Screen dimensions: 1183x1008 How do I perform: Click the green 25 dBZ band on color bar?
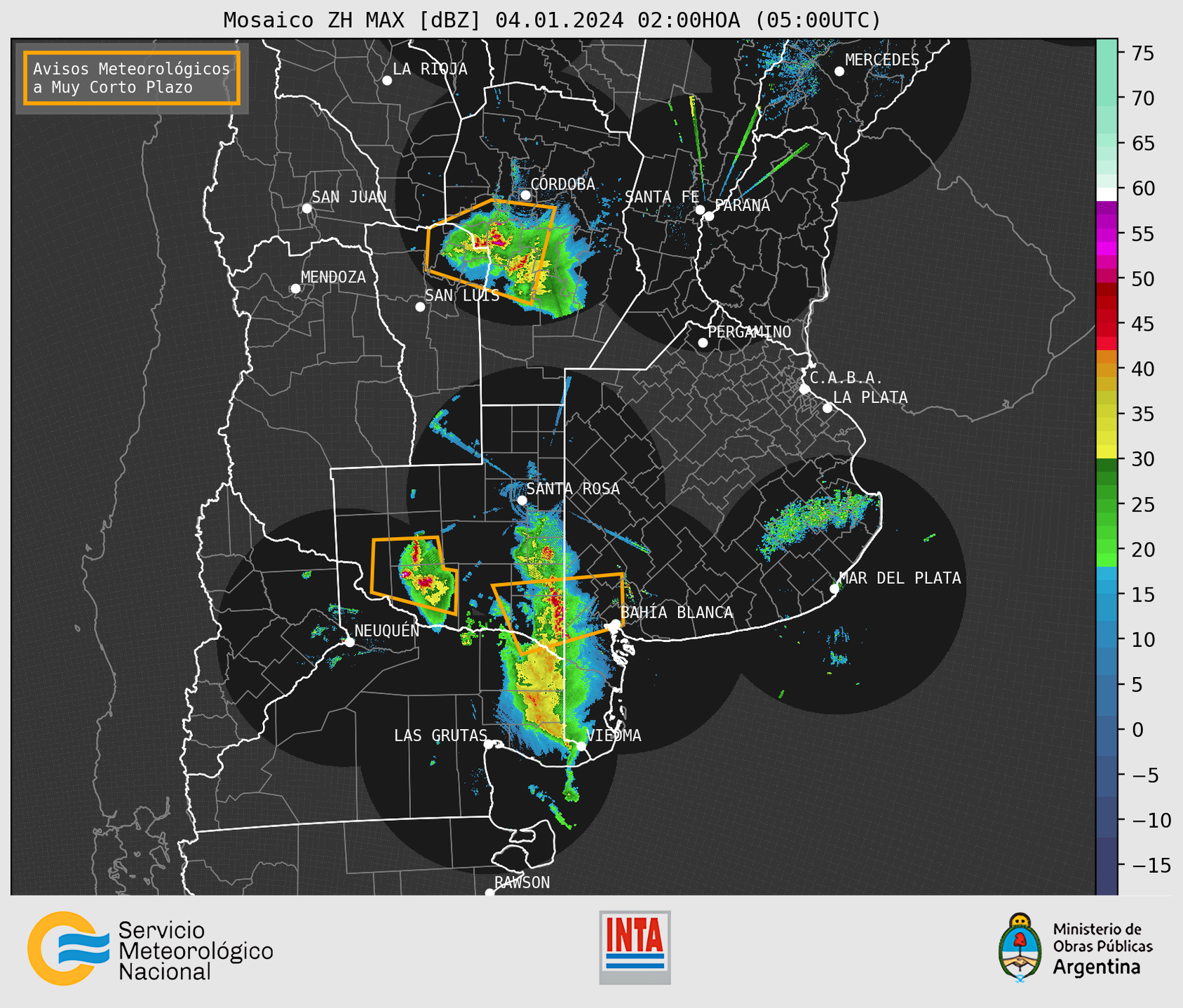pos(1107,505)
